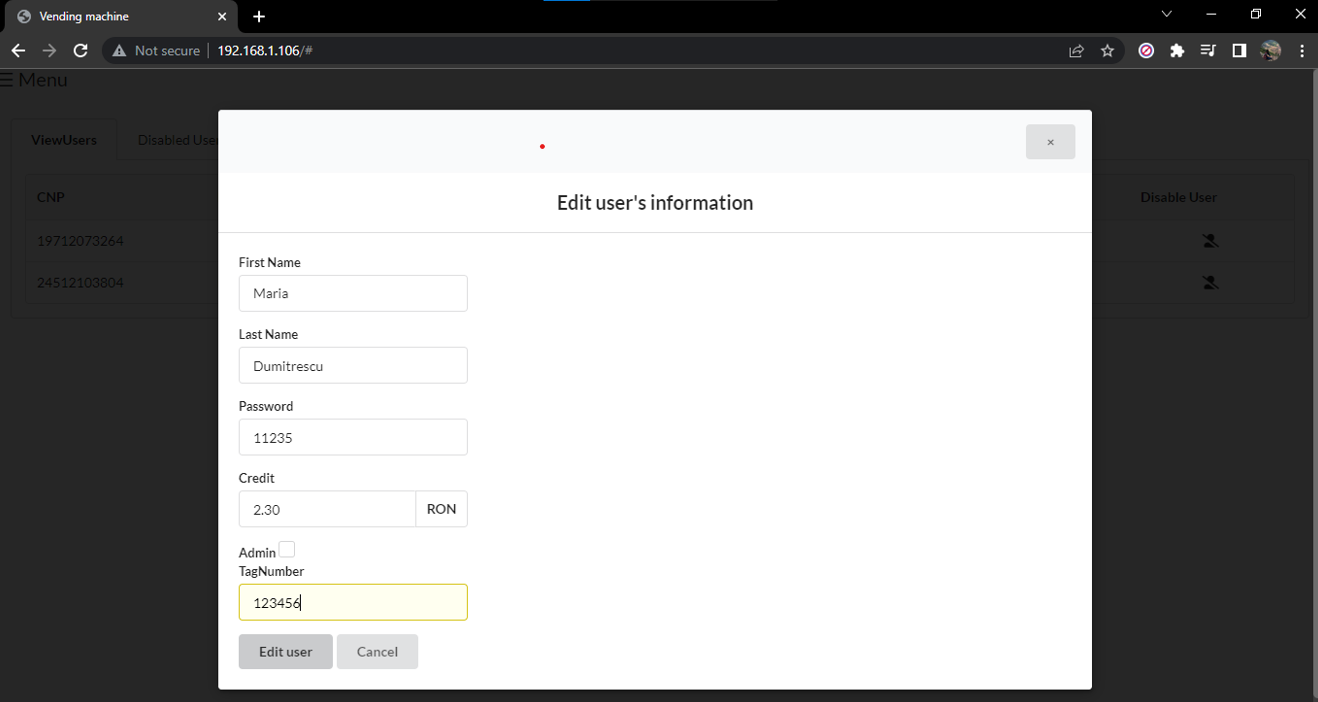Disable user with CNP 24512103804
The image size is (1318, 702).
[1210, 283]
